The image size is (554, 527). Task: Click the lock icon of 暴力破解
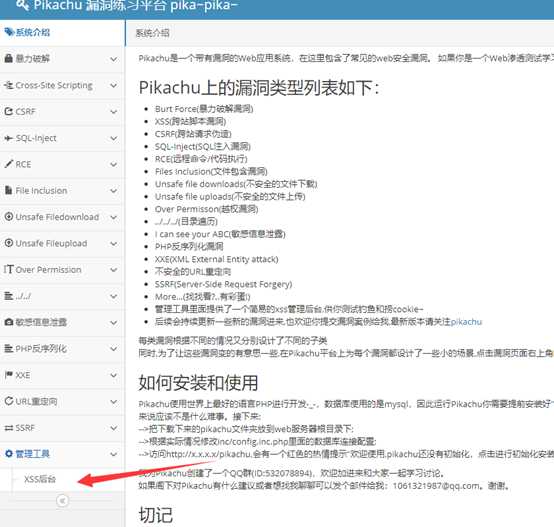click(x=8, y=58)
